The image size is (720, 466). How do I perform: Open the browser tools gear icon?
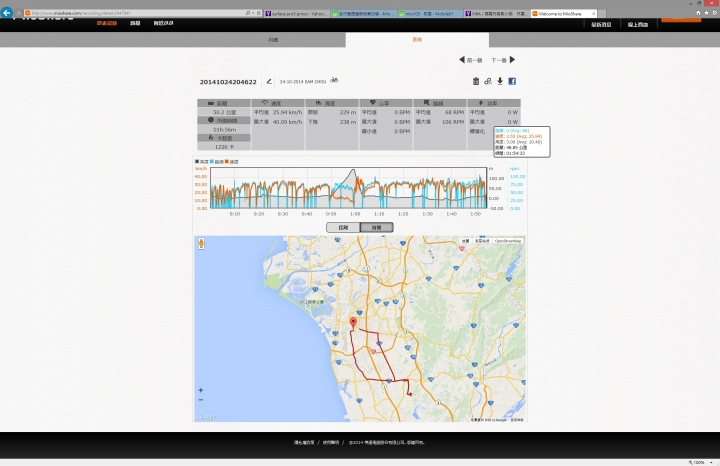(x=714, y=13)
